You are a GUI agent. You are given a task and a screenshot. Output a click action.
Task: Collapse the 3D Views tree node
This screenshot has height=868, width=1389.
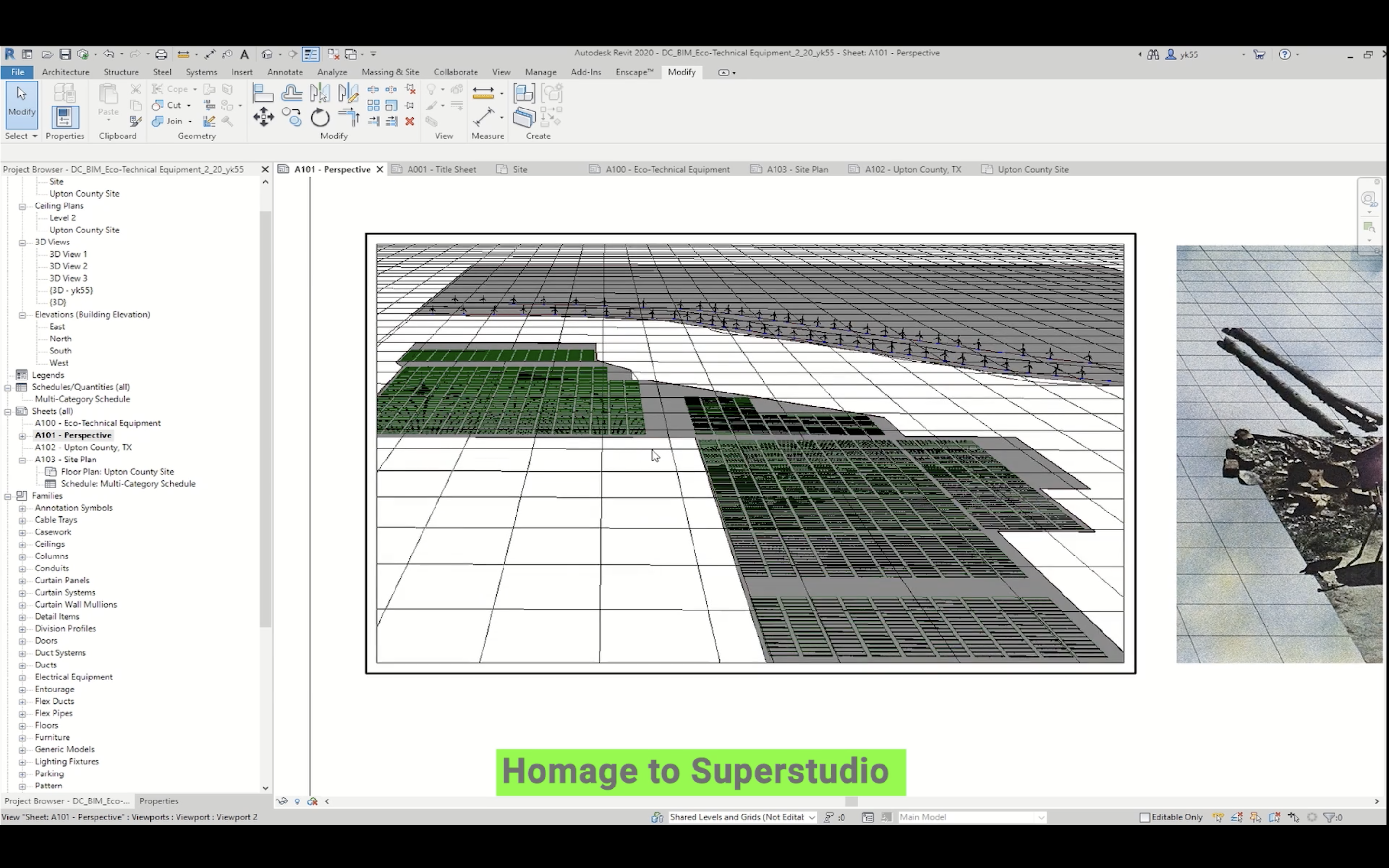point(22,242)
